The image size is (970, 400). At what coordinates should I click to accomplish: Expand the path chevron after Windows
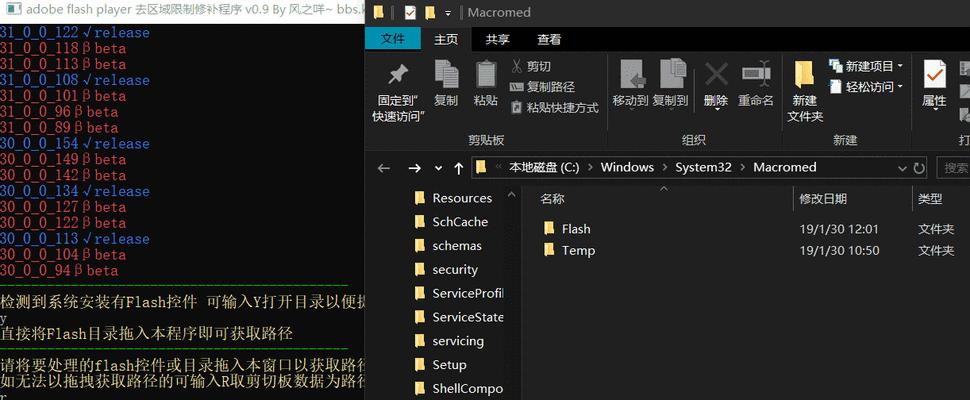(664, 168)
